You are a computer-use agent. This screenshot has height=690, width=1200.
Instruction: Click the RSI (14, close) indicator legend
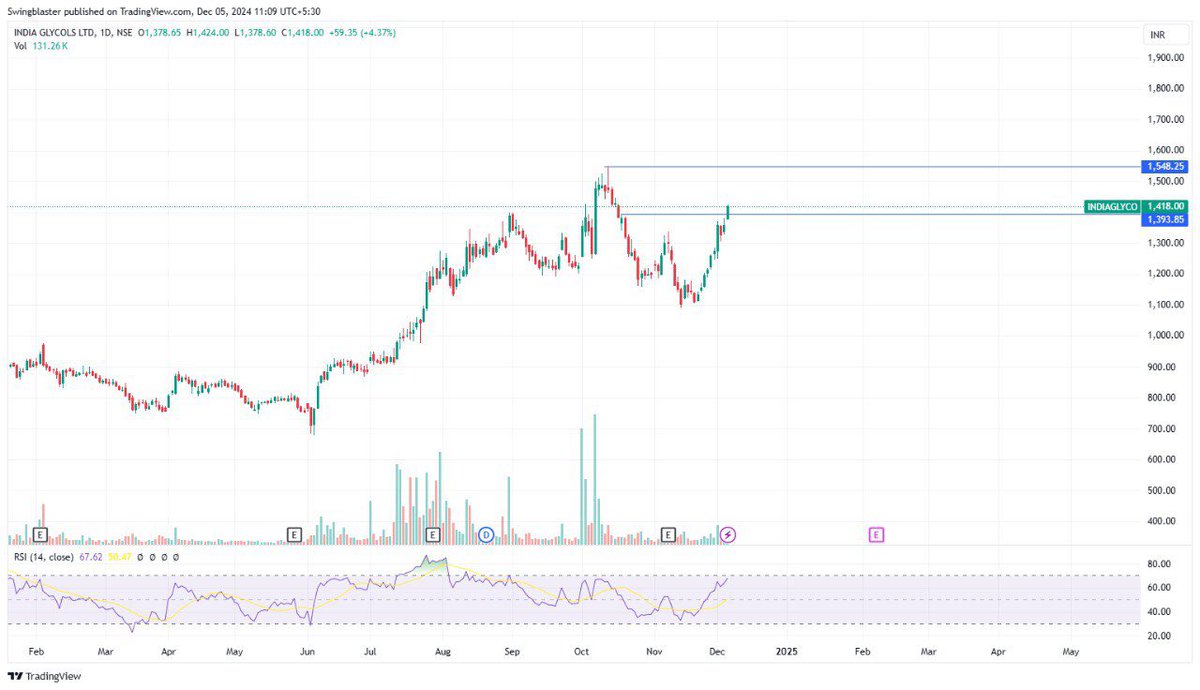[46, 557]
